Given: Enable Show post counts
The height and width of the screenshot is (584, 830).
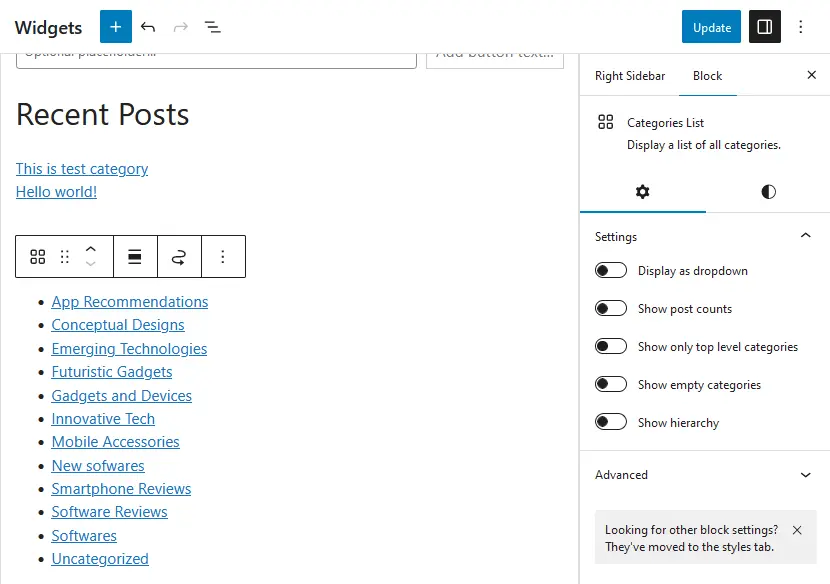Looking at the screenshot, I should point(611,308).
